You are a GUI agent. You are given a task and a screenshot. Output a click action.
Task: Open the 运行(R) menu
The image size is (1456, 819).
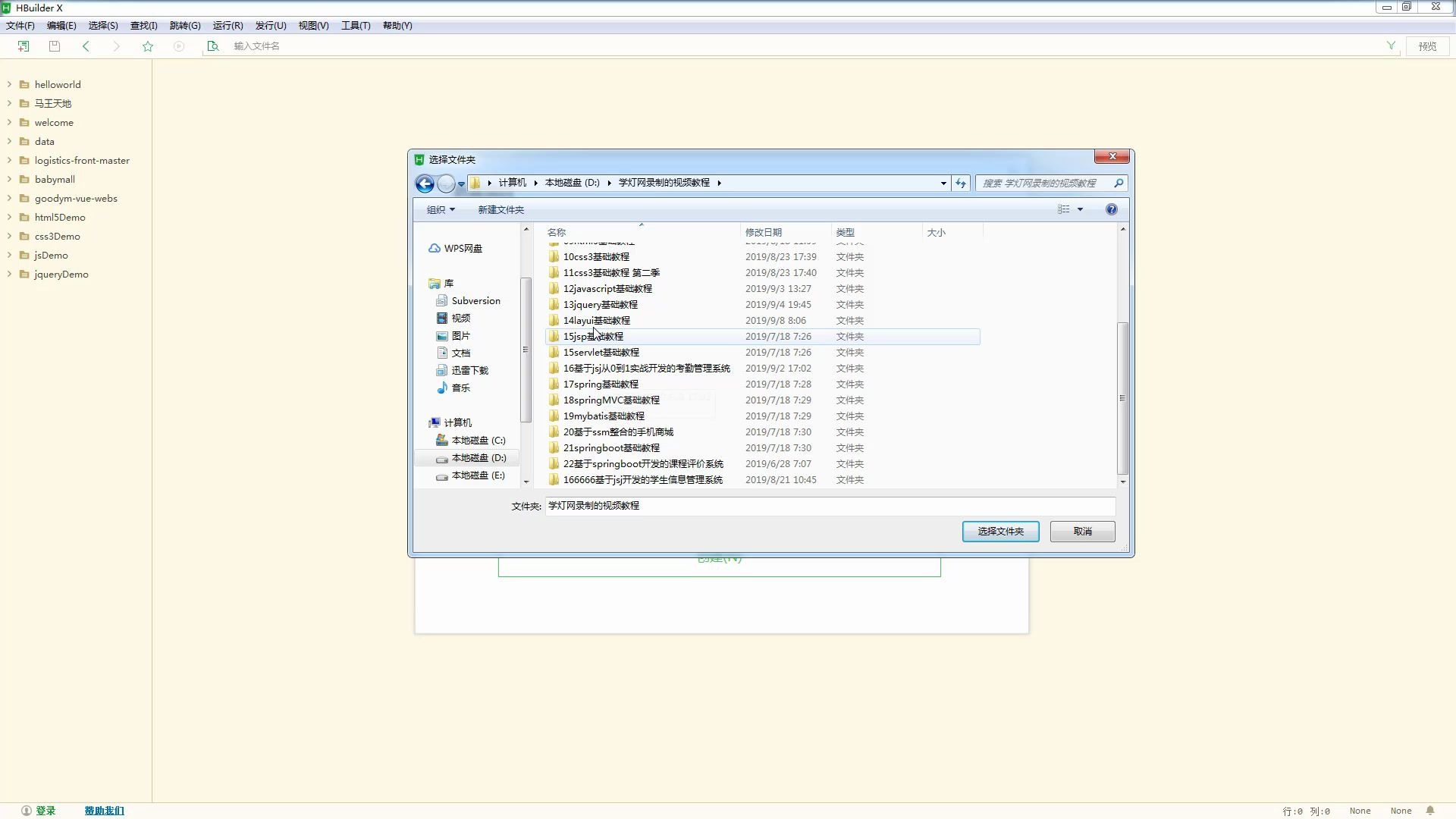(227, 26)
